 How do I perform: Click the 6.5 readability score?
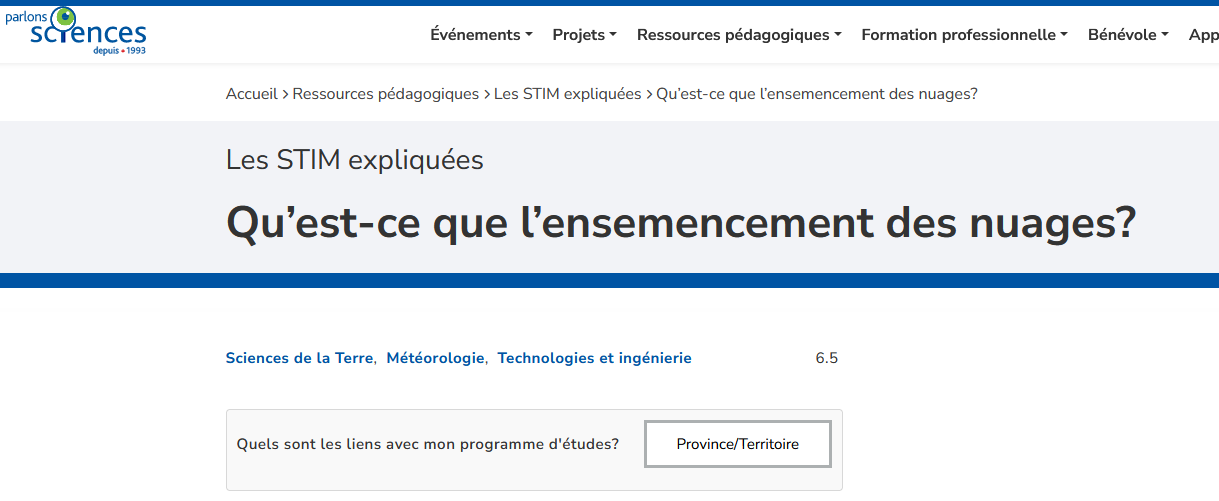[826, 358]
